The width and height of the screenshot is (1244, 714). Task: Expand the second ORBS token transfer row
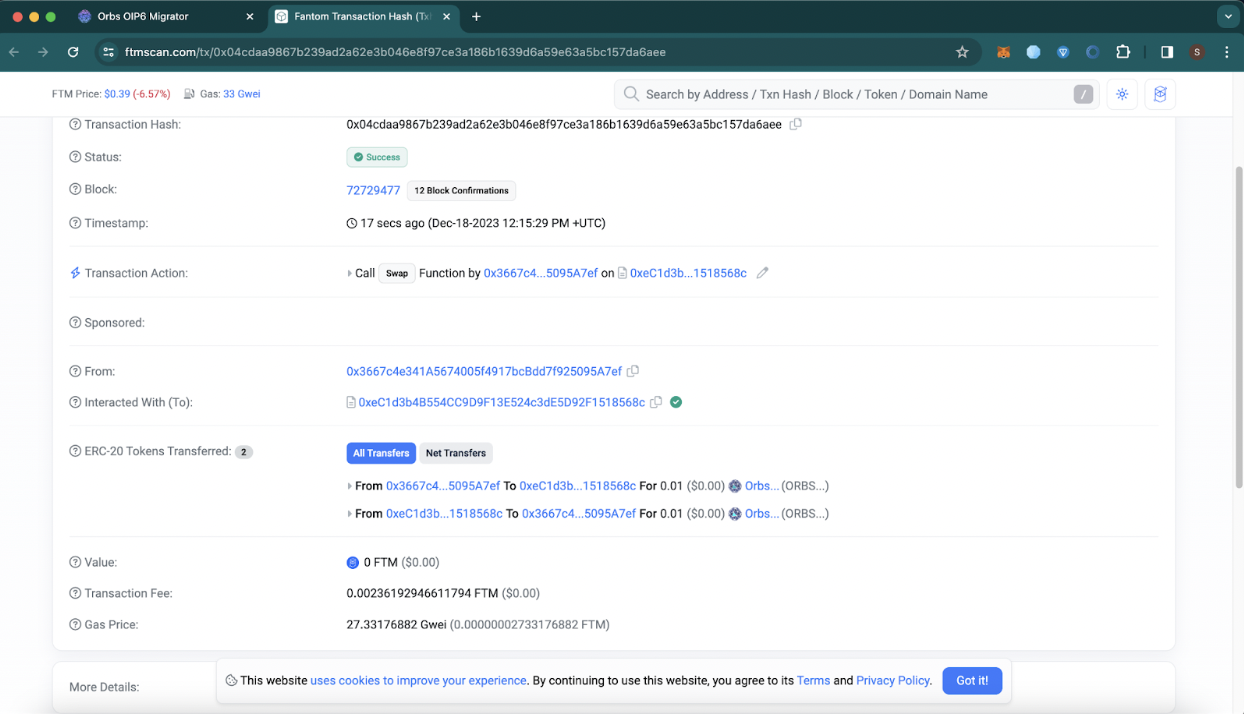click(x=350, y=514)
